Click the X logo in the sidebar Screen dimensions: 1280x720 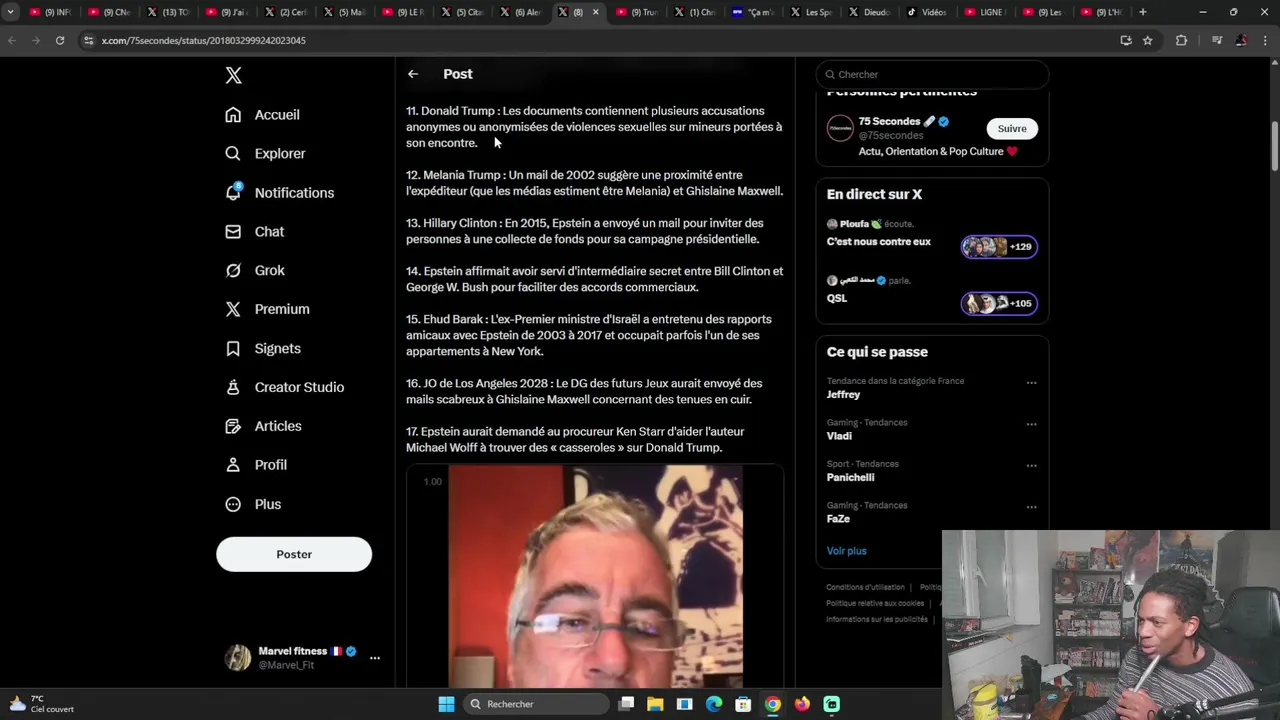pyautogui.click(x=233, y=76)
